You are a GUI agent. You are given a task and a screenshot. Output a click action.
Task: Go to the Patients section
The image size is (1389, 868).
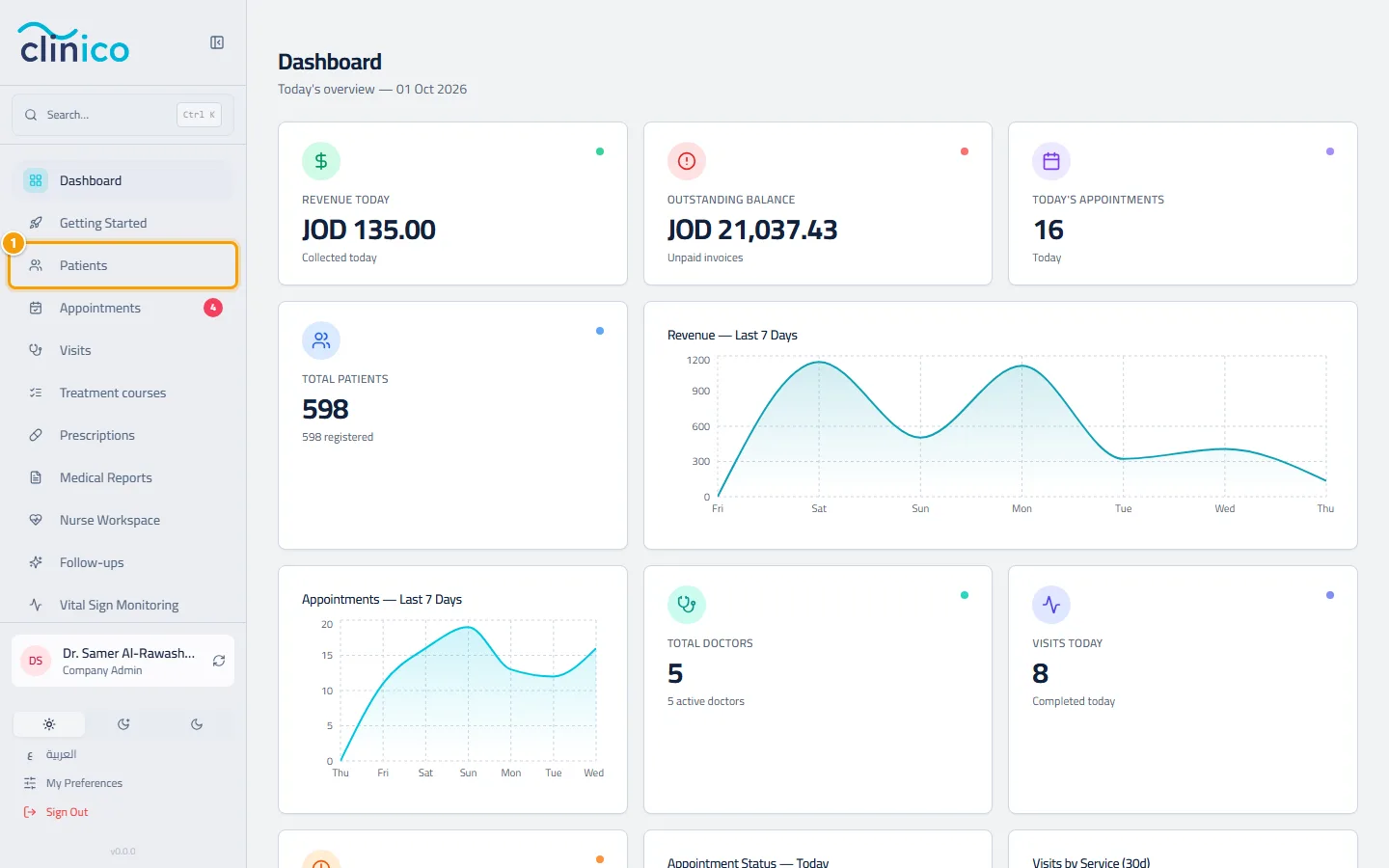coord(123,265)
